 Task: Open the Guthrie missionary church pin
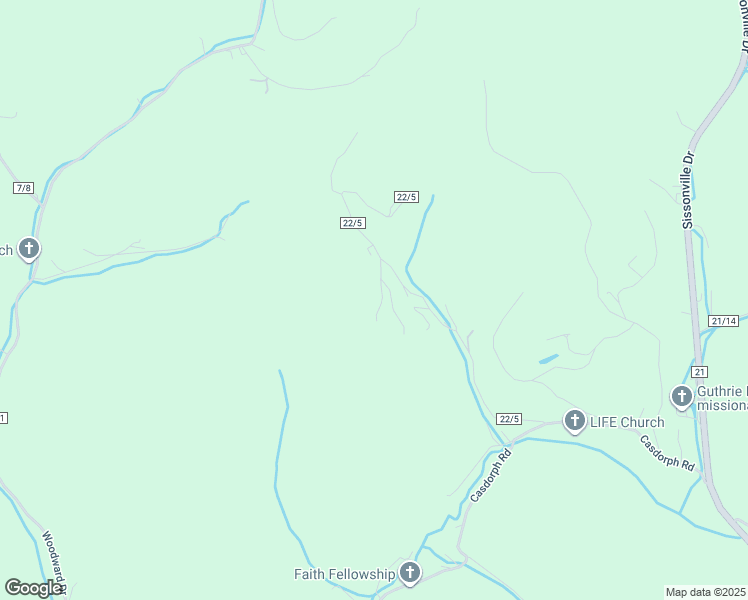[682, 397]
